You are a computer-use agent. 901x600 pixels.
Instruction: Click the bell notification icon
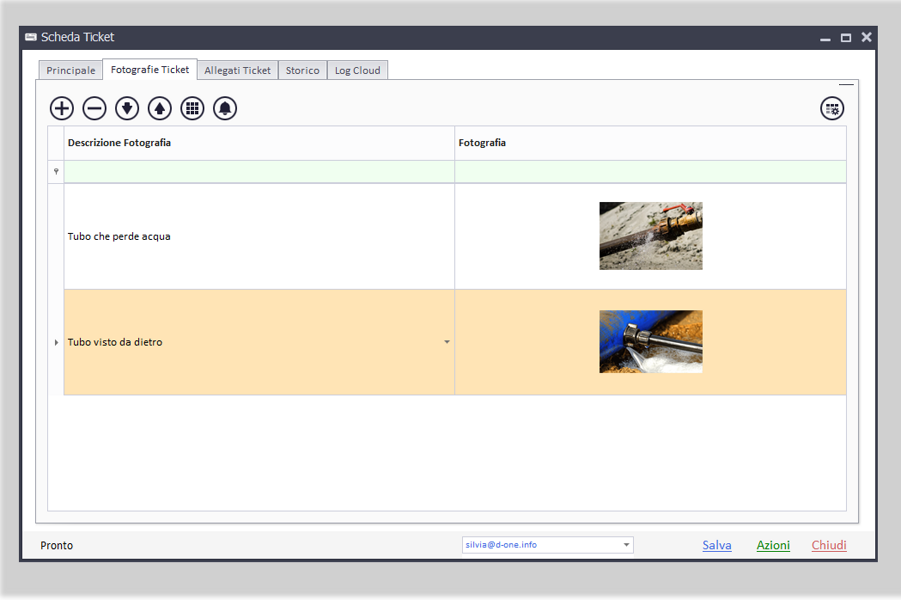click(225, 109)
